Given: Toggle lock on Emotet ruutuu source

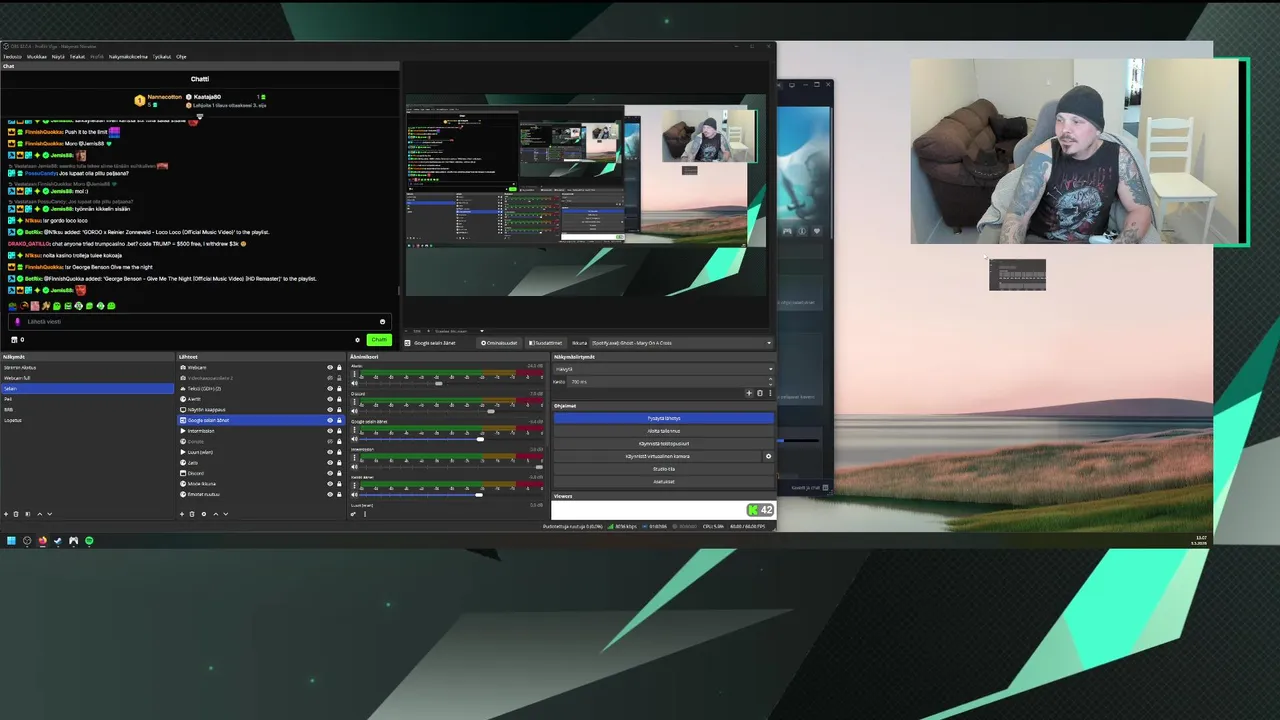Looking at the screenshot, I should click(x=339, y=494).
